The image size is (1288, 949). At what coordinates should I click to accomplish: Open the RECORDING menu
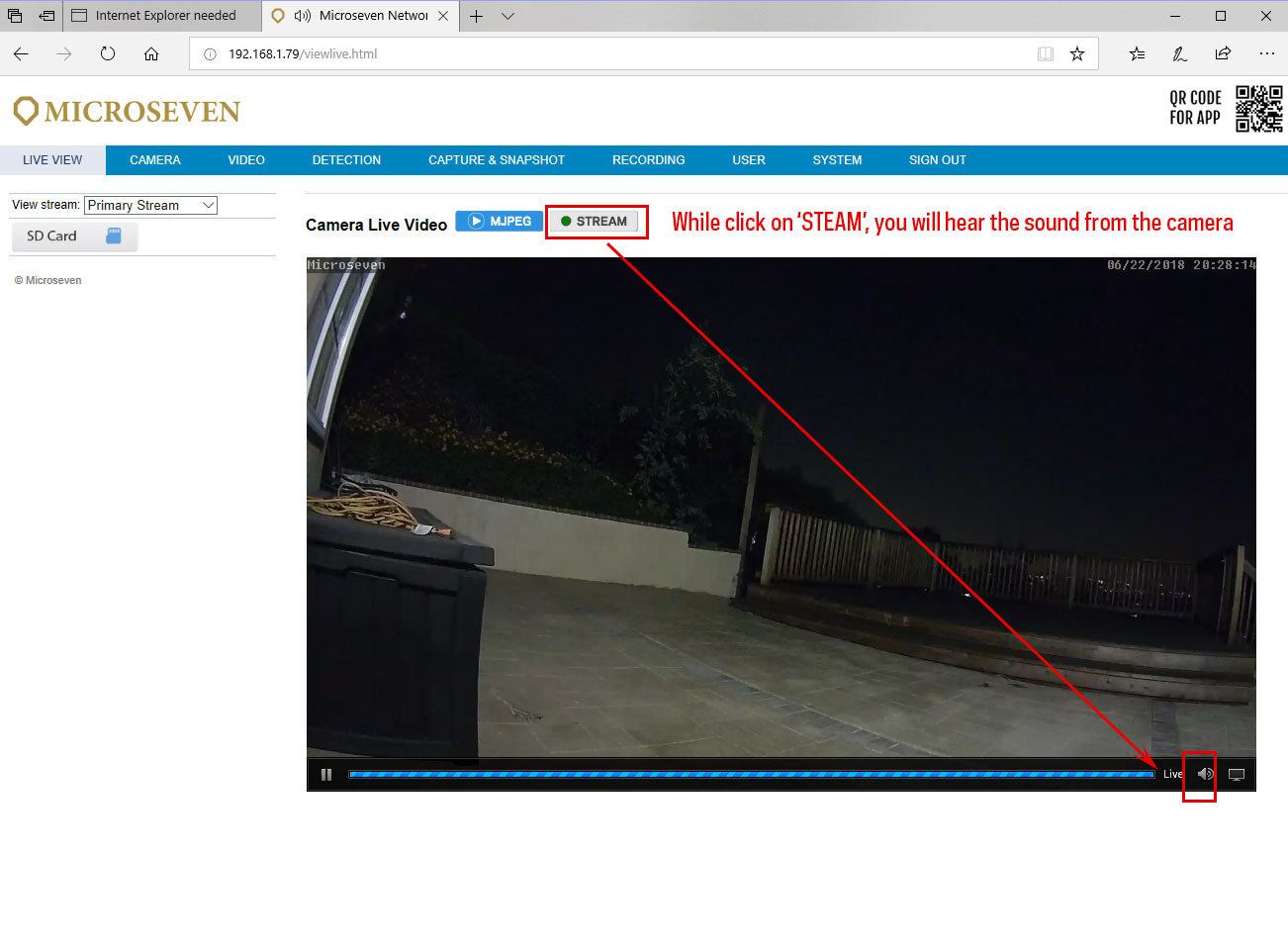coord(649,160)
